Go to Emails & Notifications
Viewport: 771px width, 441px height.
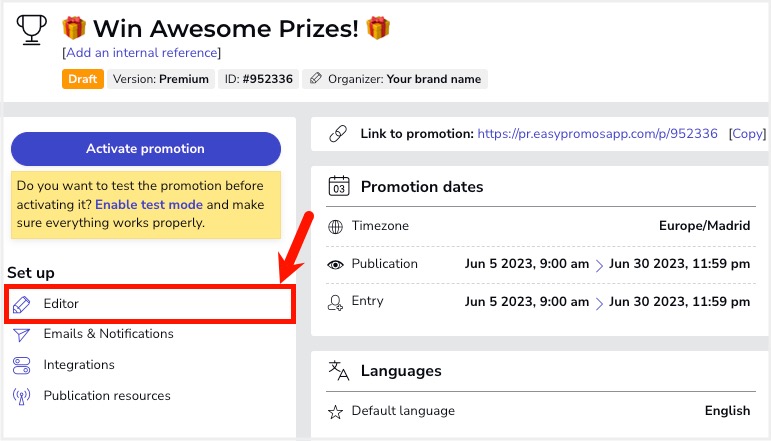coord(108,334)
